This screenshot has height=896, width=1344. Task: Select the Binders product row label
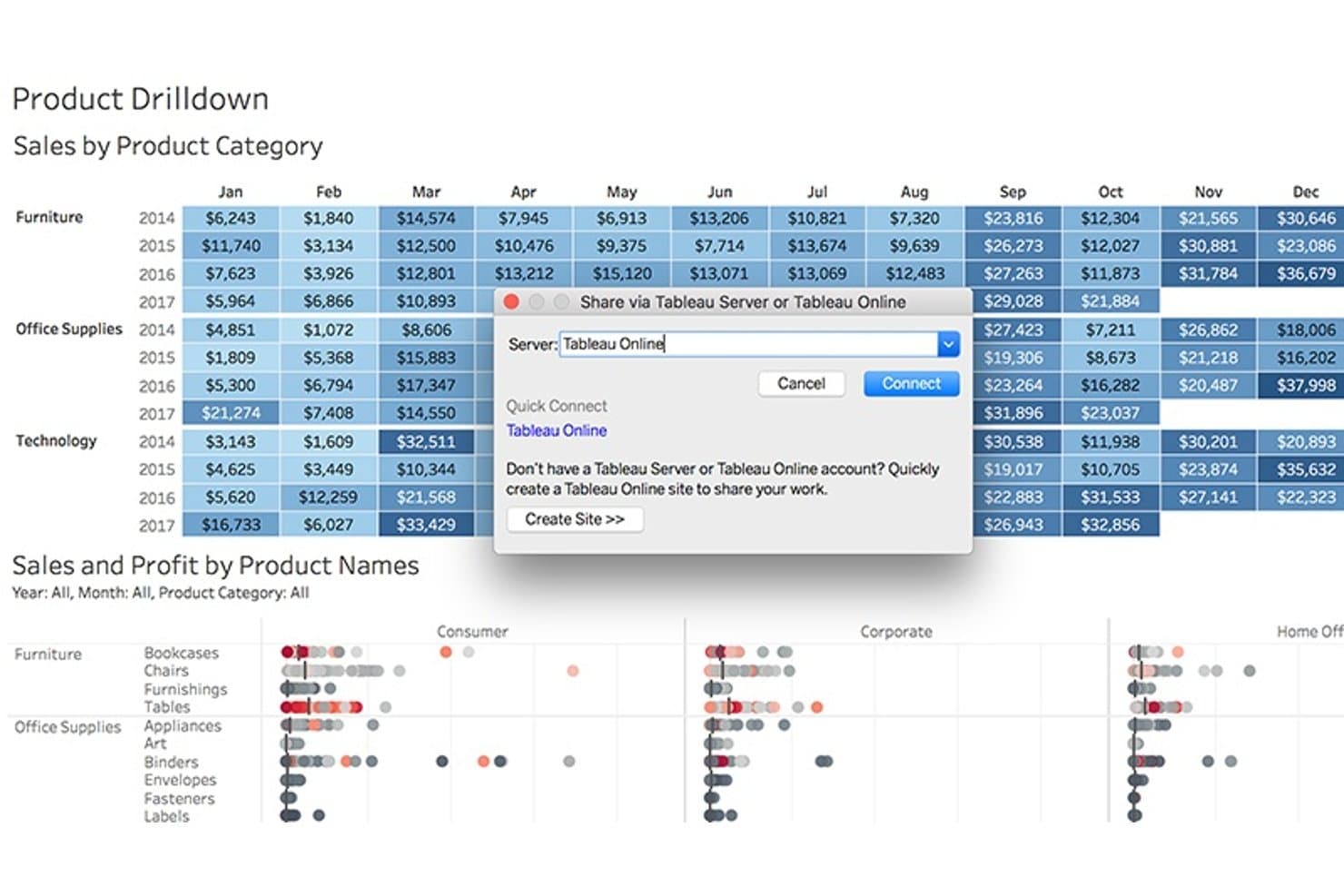(171, 763)
